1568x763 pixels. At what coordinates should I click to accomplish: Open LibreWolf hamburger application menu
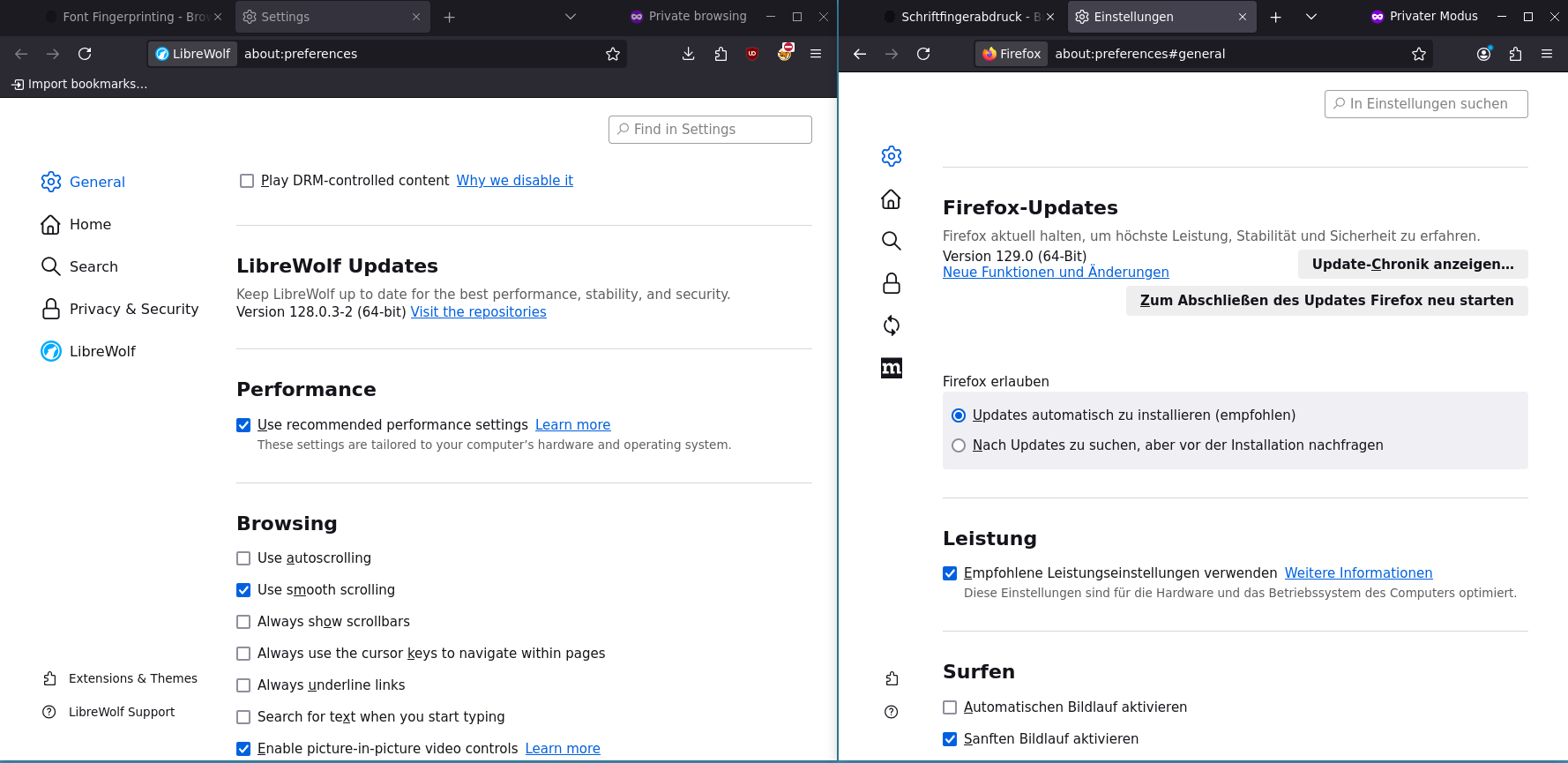(x=816, y=54)
